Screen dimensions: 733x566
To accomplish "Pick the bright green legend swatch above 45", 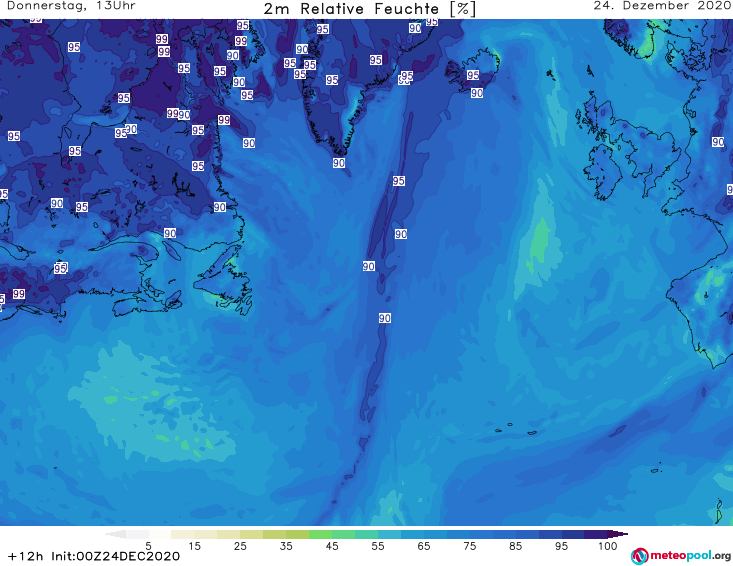I will click(x=320, y=534).
